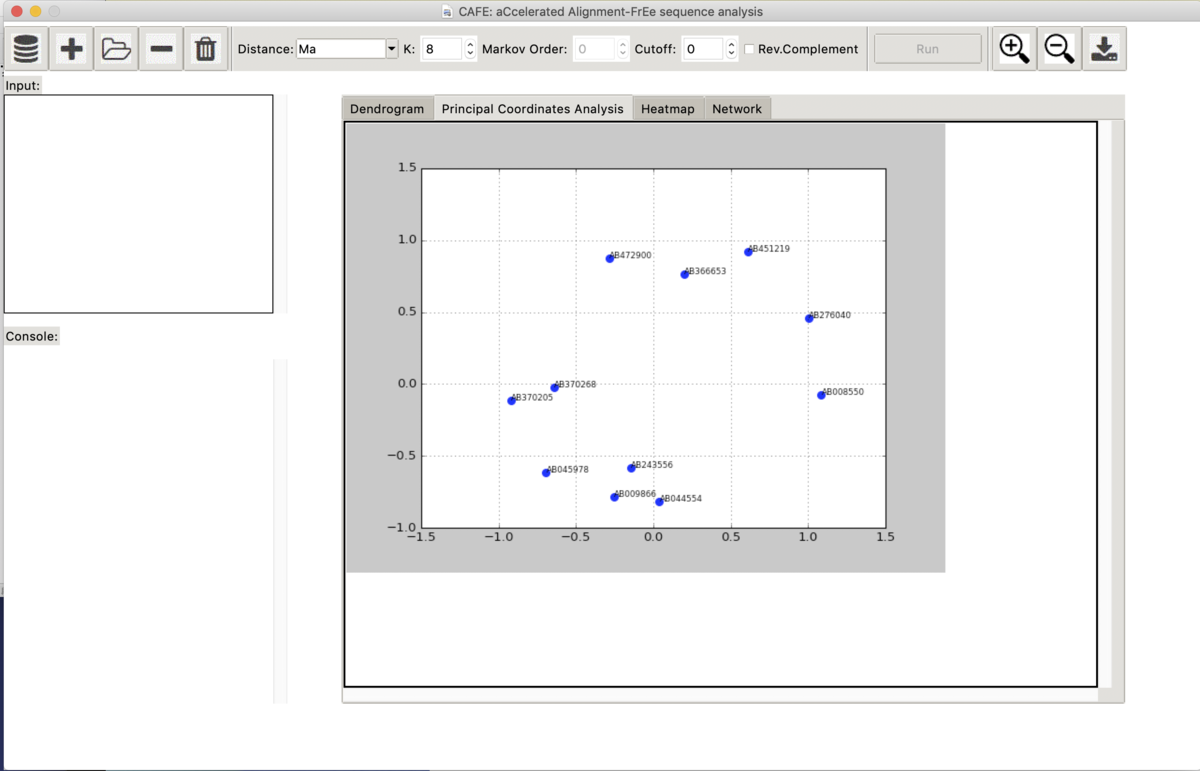
Task: Click the Cutoff value field
Action: coord(703,49)
